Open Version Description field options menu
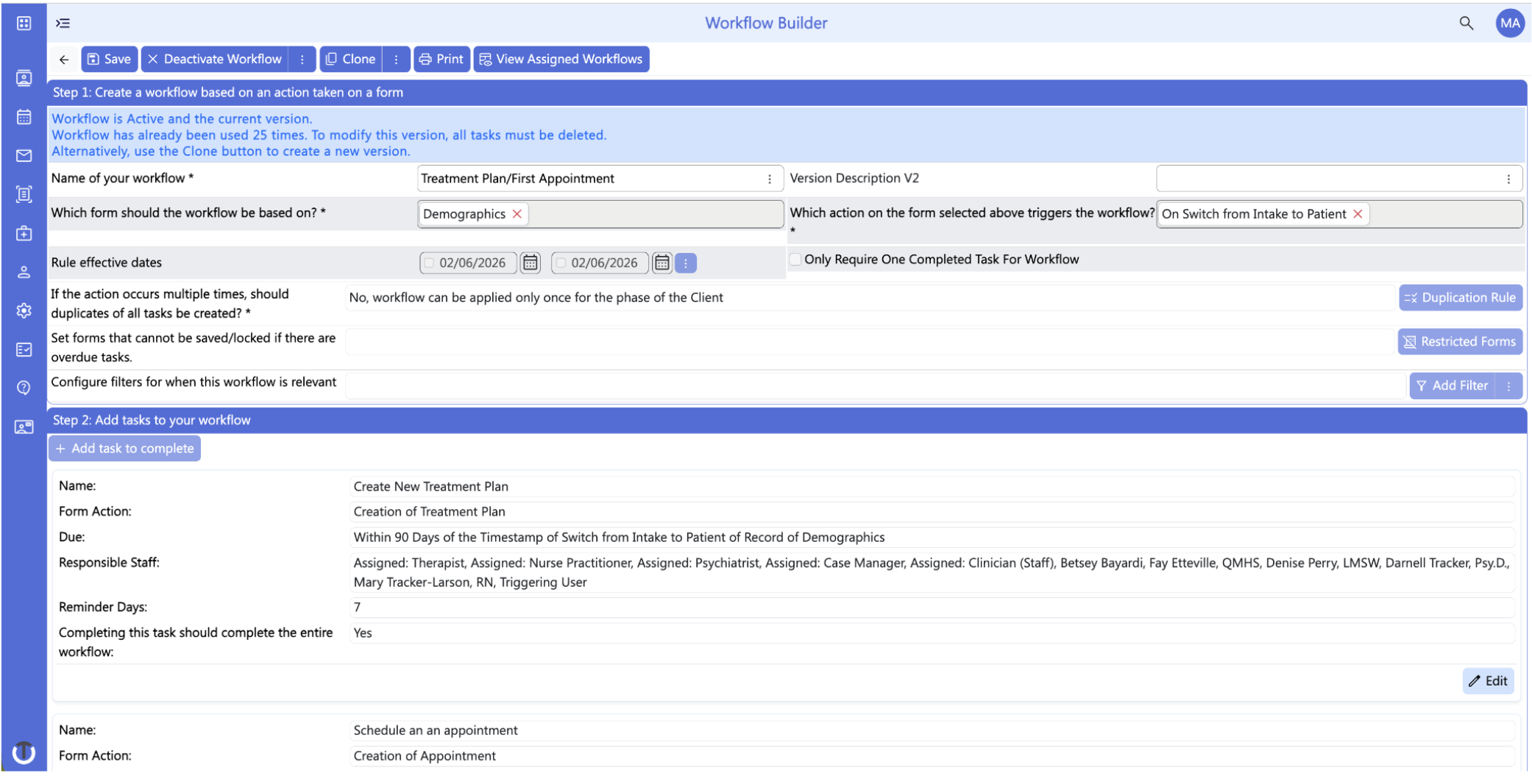 click(x=1508, y=179)
